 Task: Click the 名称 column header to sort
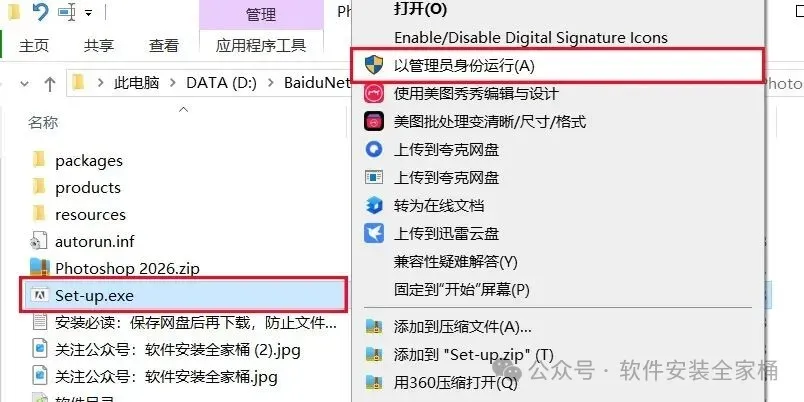pos(43,123)
